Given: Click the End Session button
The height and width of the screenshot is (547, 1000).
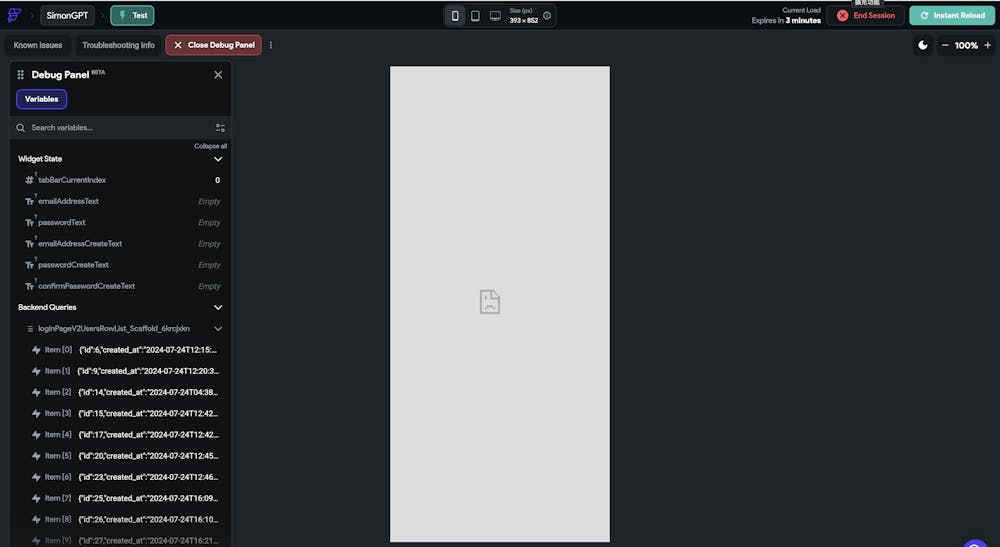Looking at the screenshot, I should [x=865, y=15].
